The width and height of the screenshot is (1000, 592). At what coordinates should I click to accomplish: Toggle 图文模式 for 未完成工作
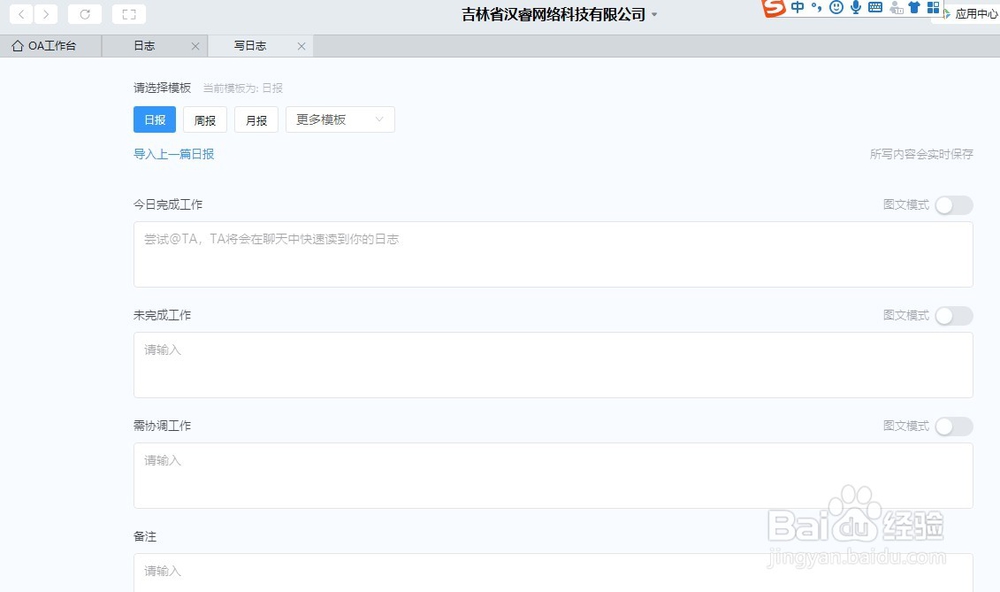(x=953, y=316)
